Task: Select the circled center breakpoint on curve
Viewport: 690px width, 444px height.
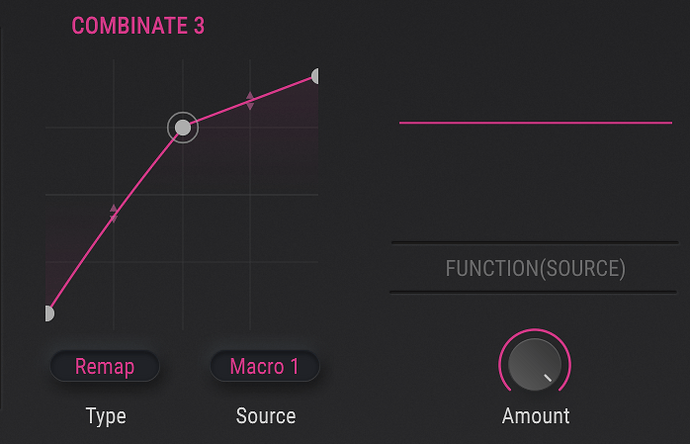Action: point(182,127)
